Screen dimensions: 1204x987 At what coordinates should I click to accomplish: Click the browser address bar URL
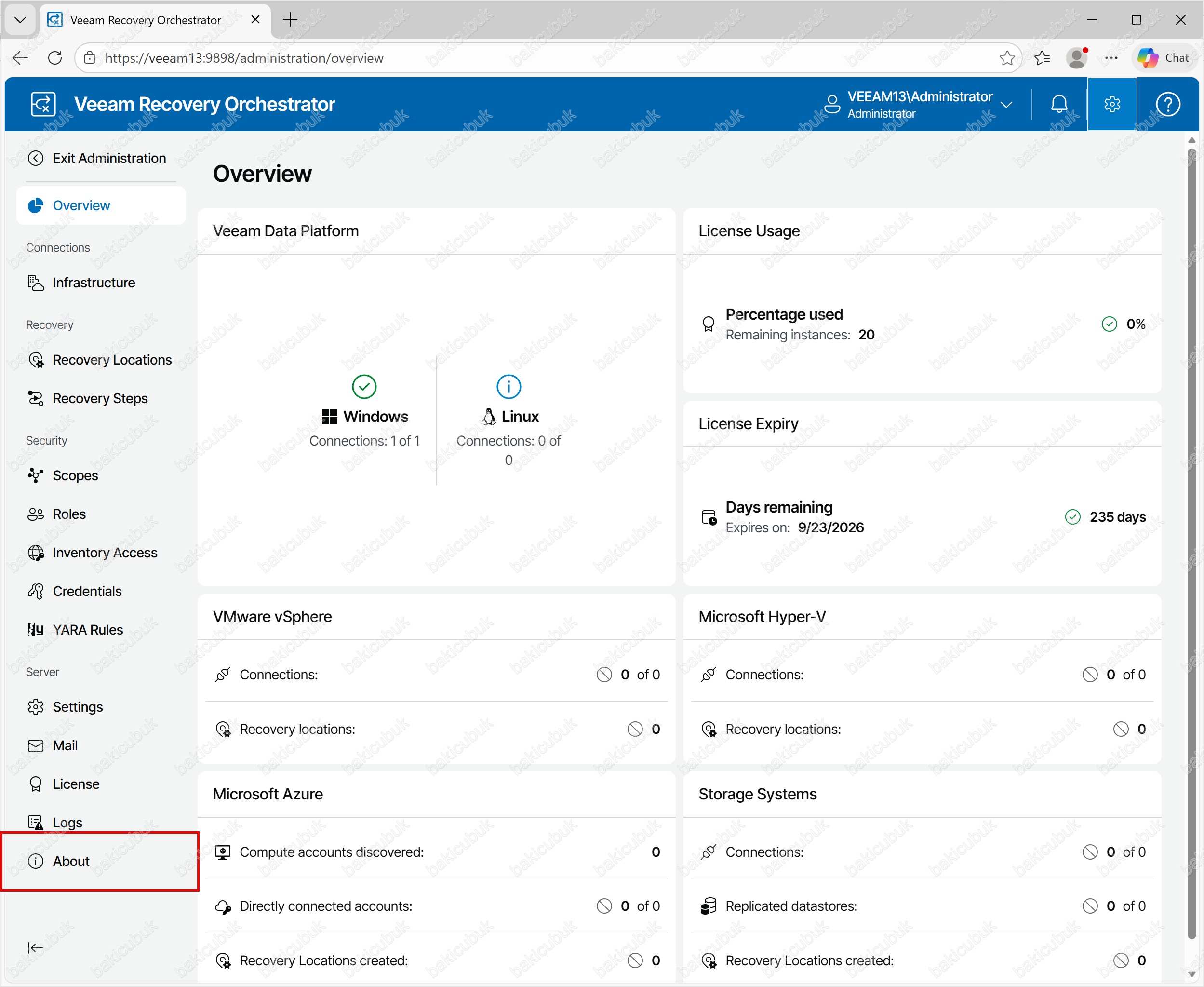click(x=244, y=58)
